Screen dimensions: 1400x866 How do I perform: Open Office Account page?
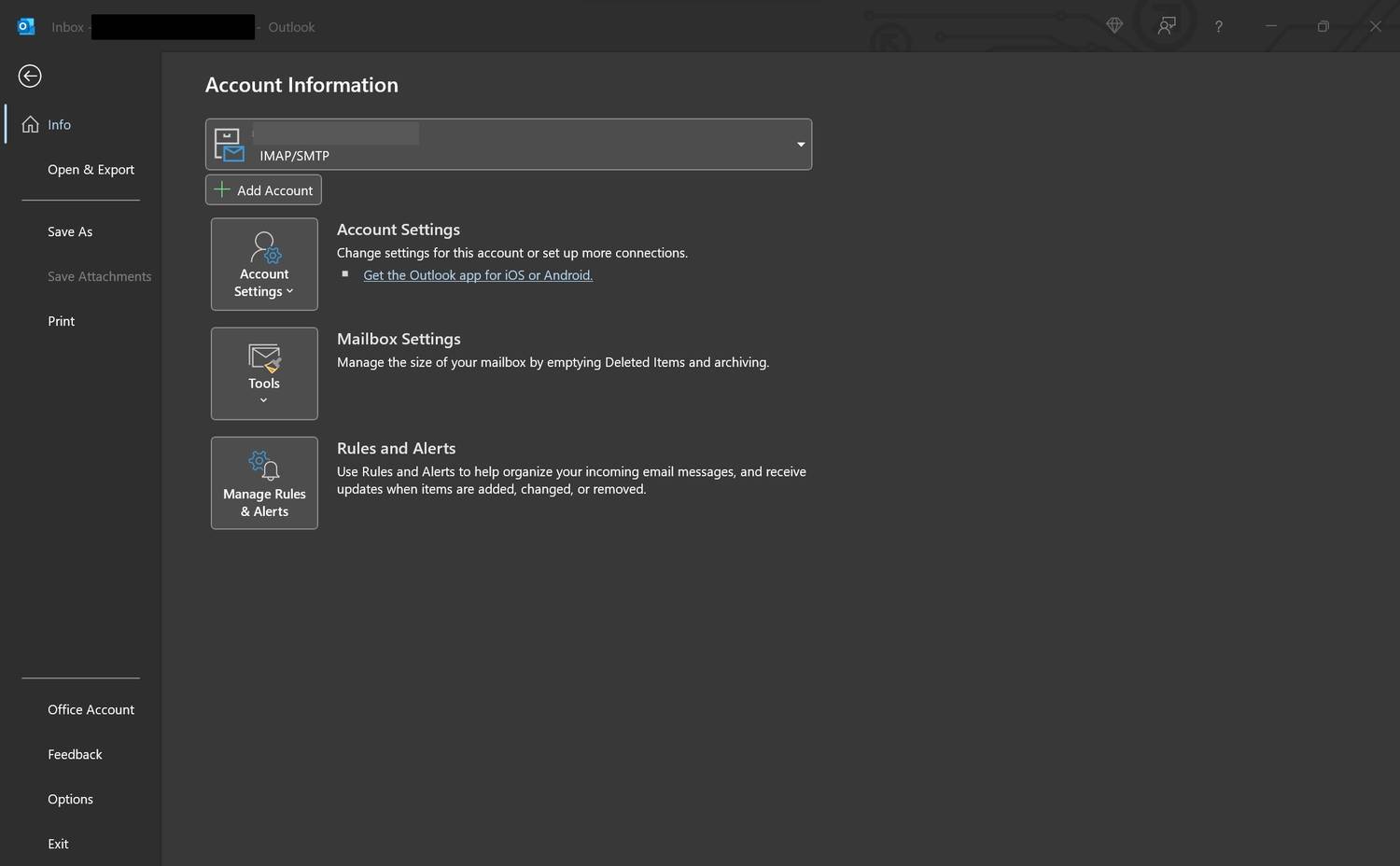pyautogui.click(x=91, y=709)
